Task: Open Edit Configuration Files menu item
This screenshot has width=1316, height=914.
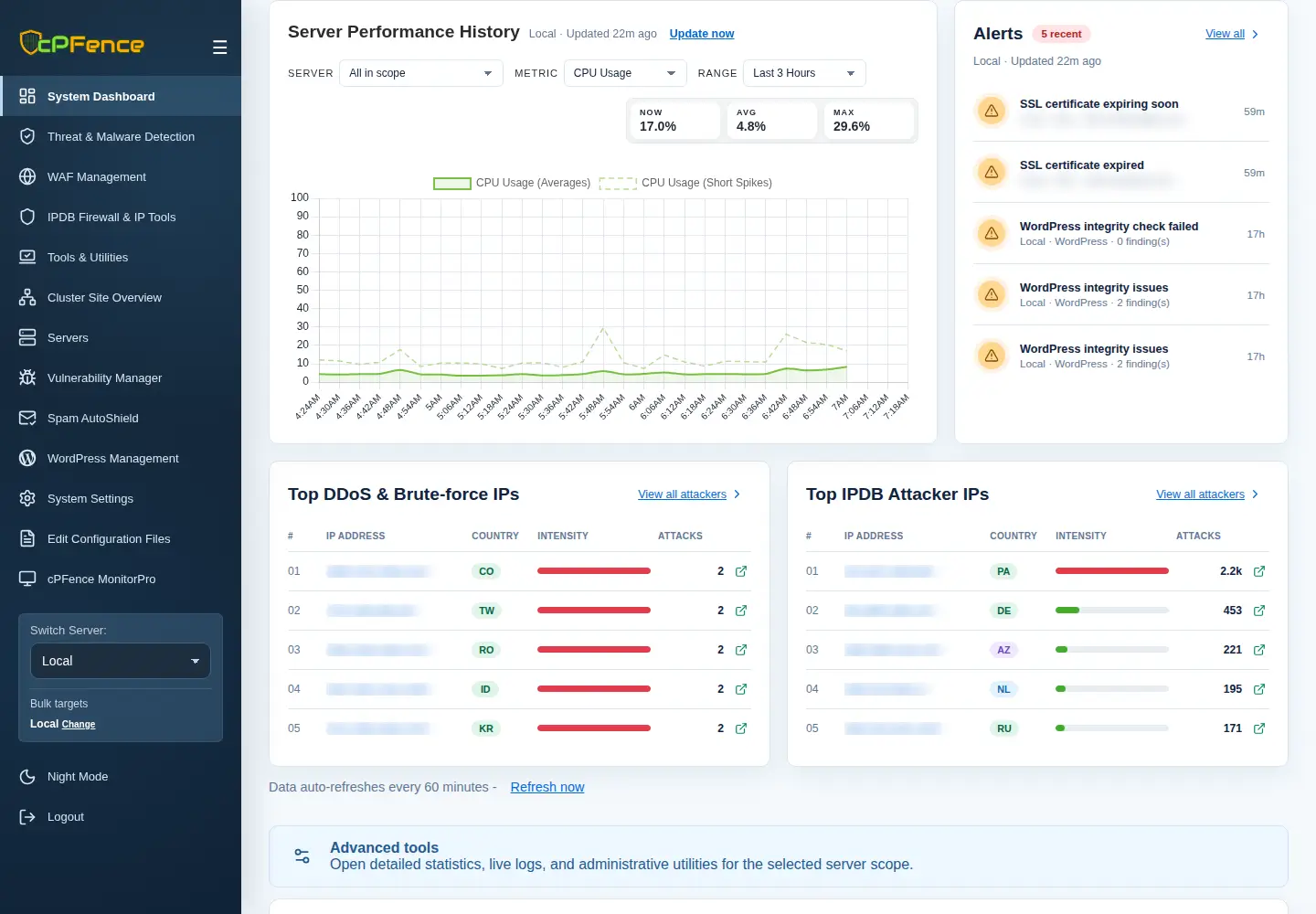Action: coord(121,538)
